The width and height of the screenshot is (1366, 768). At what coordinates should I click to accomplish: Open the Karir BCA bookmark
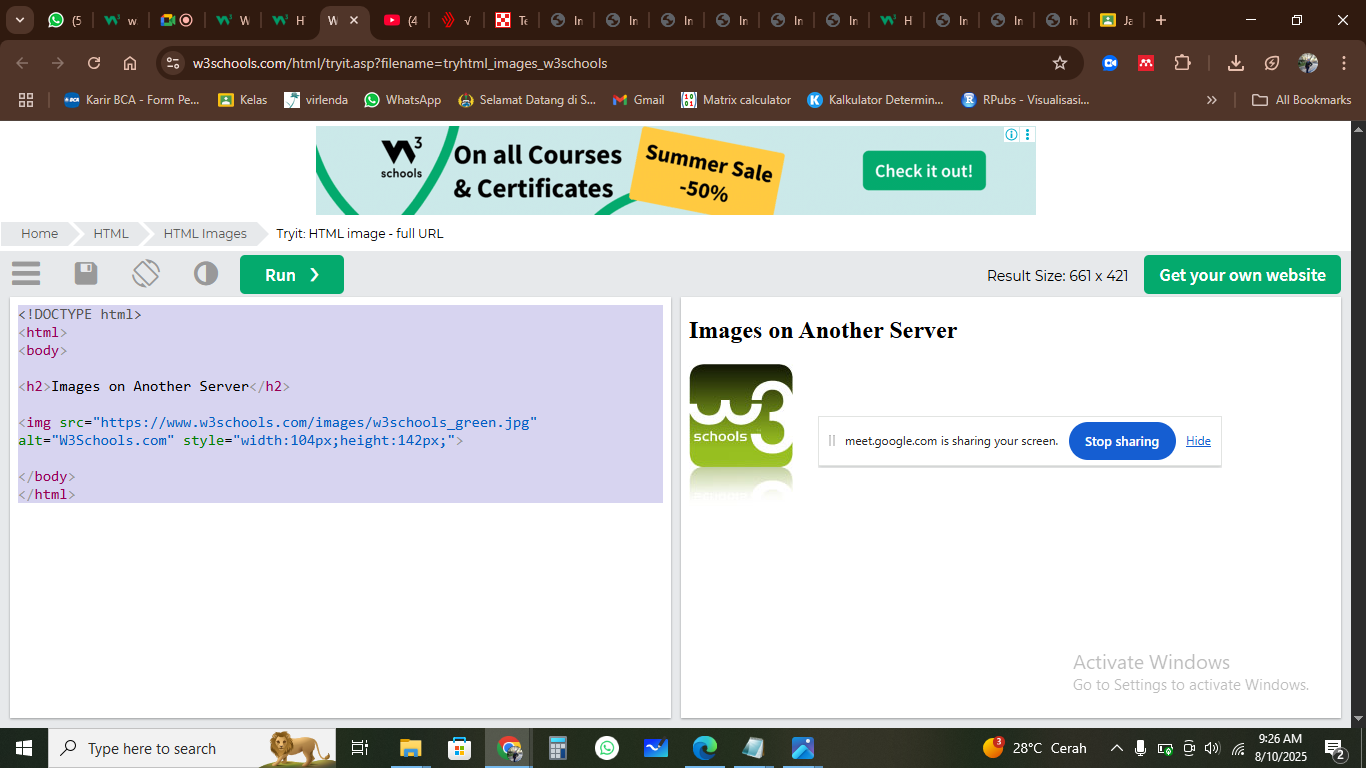[132, 100]
